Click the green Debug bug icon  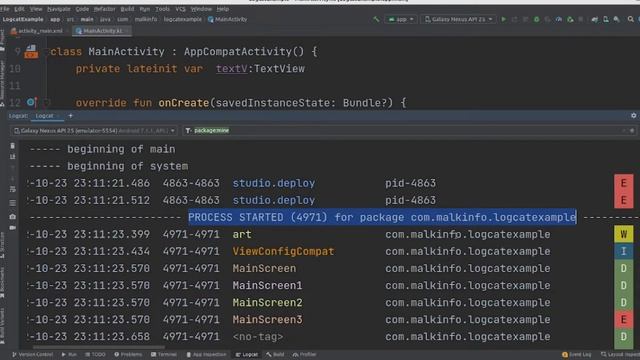[x=536, y=19]
